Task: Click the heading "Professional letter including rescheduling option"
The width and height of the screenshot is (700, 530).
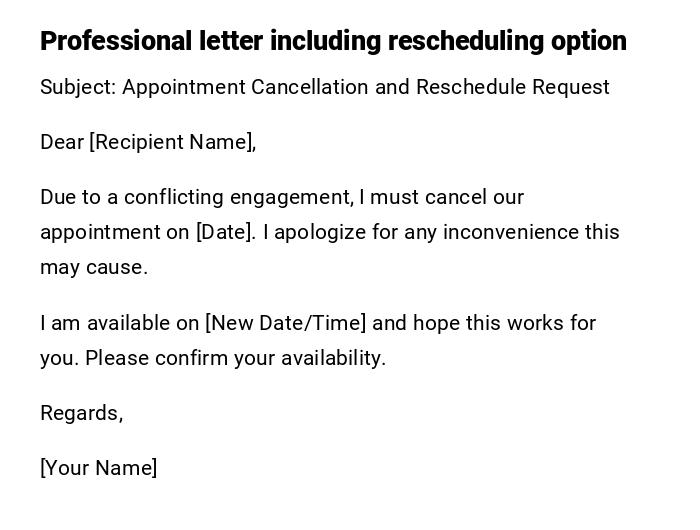Action: (333, 41)
